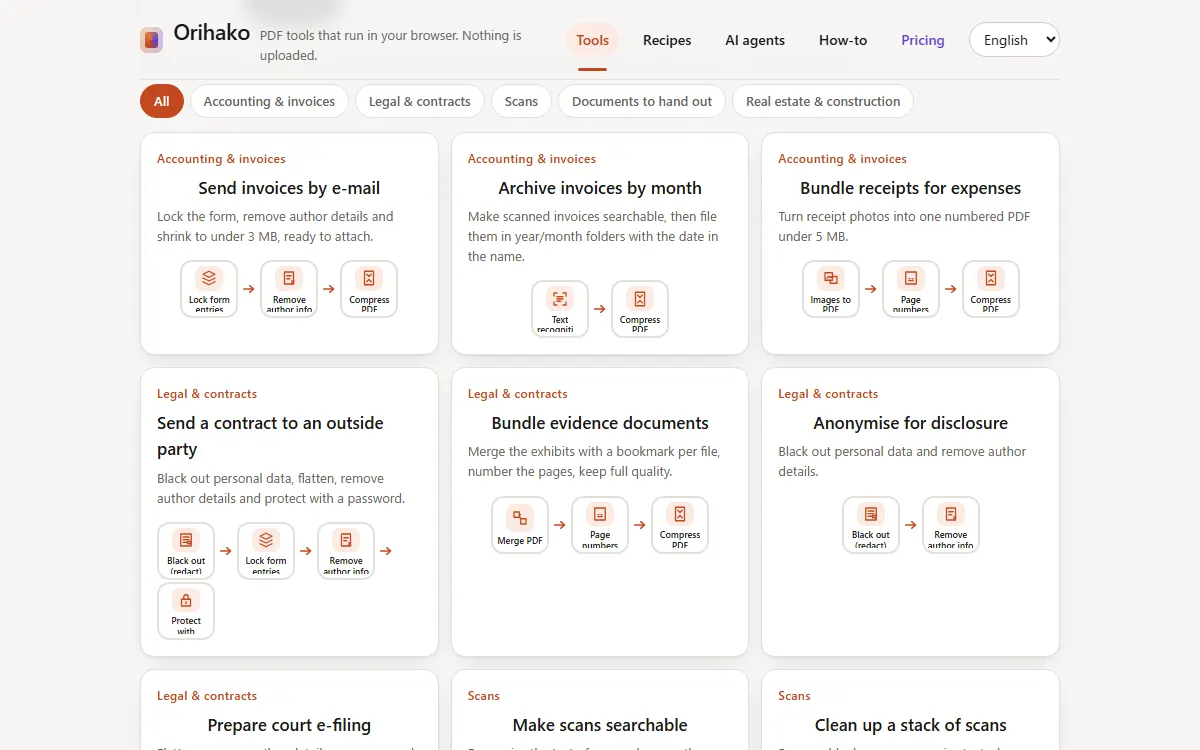This screenshot has width=1200, height=750.
Task: Switch to the Tools tab
Action: pos(592,40)
